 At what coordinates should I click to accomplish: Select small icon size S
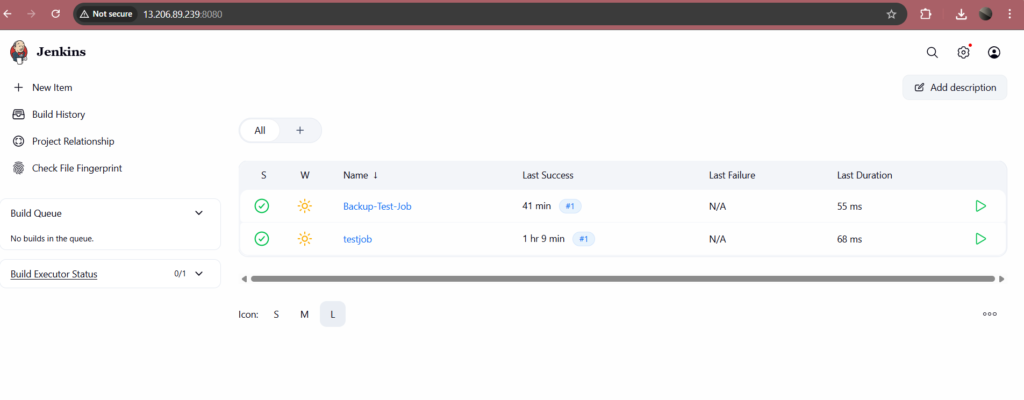pos(276,314)
